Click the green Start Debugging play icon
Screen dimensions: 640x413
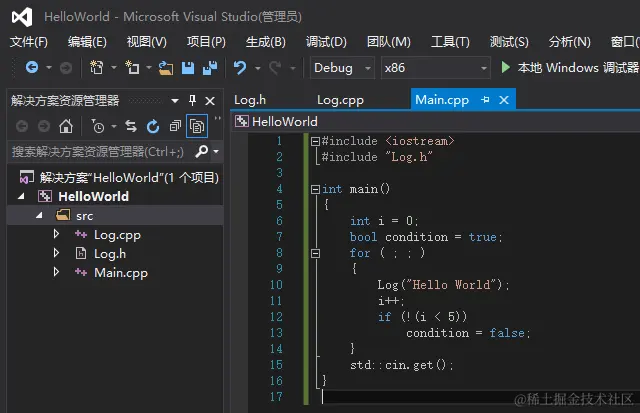tap(505, 67)
